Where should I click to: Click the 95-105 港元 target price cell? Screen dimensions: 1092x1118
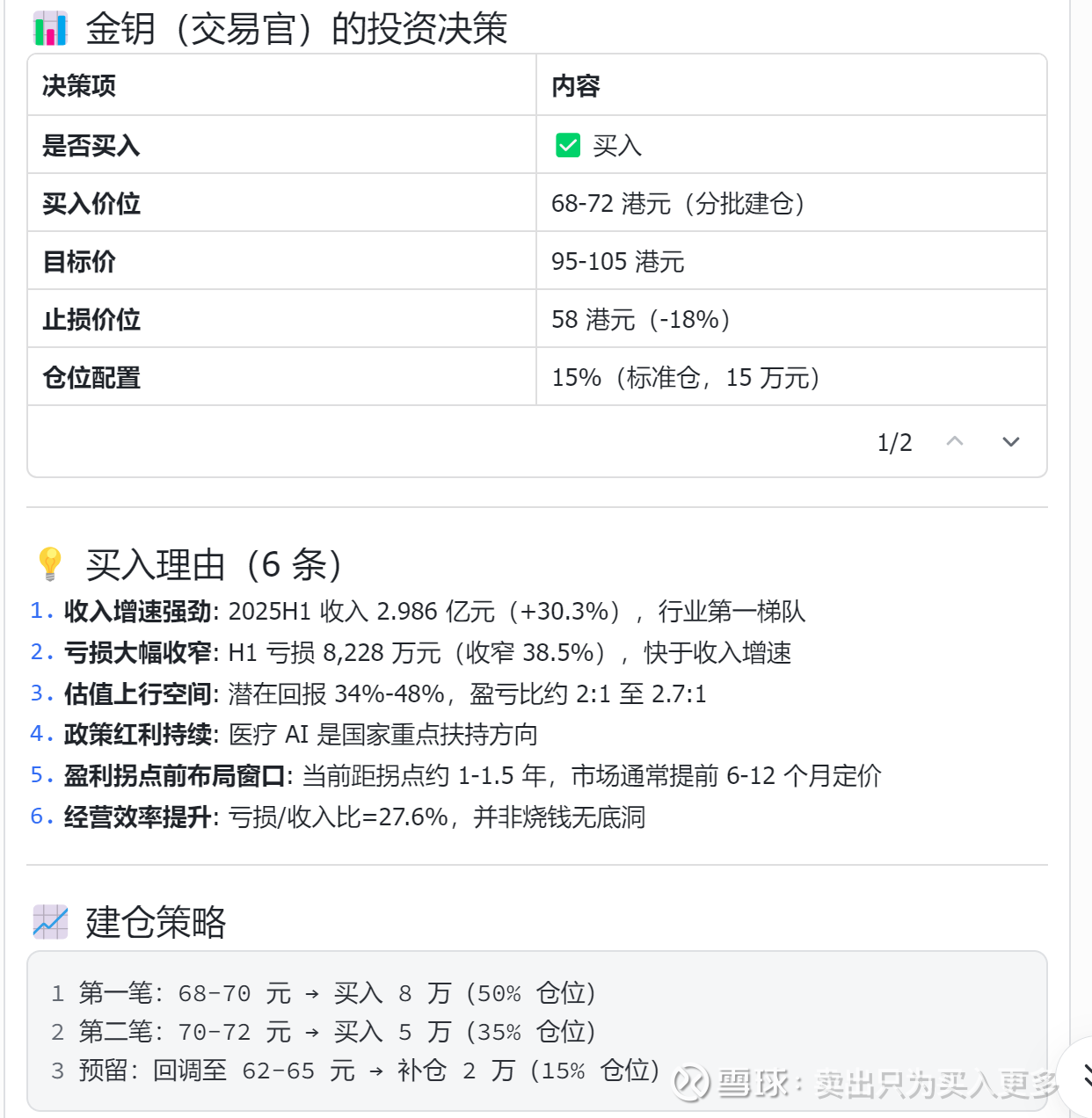(x=618, y=262)
